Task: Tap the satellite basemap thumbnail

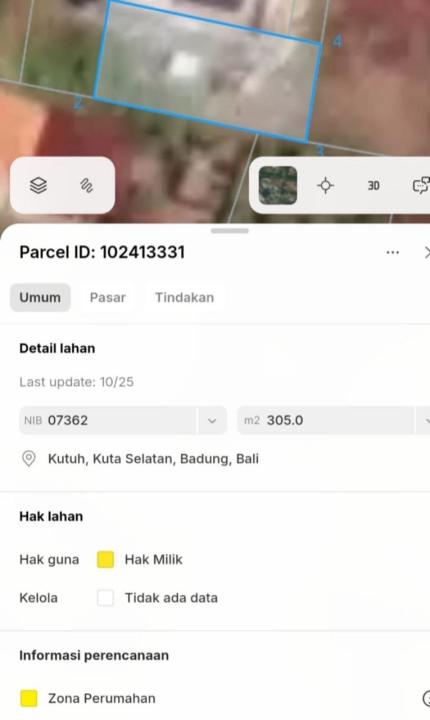Action: (278, 186)
